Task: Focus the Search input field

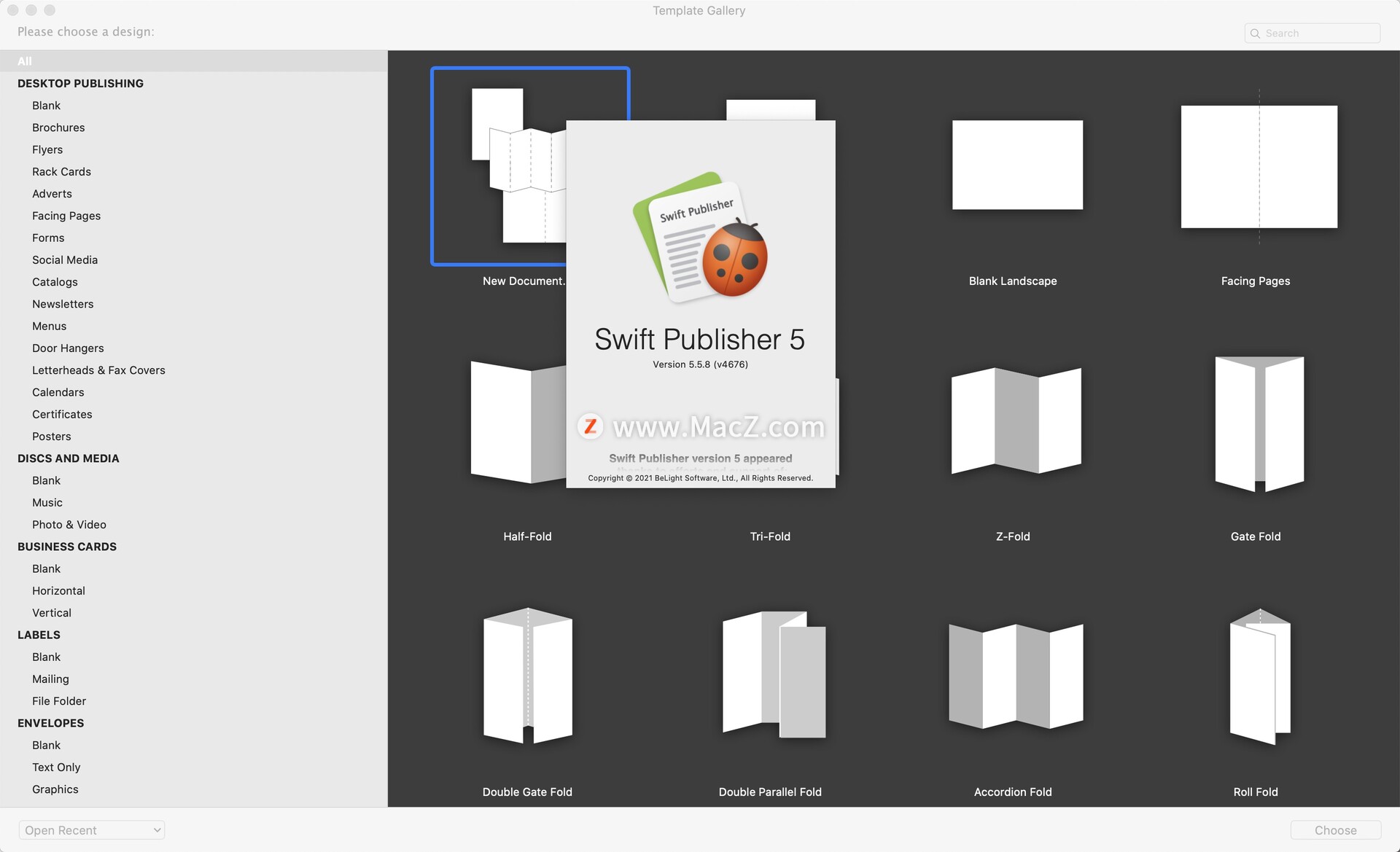Action: (x=1312, y=34)
